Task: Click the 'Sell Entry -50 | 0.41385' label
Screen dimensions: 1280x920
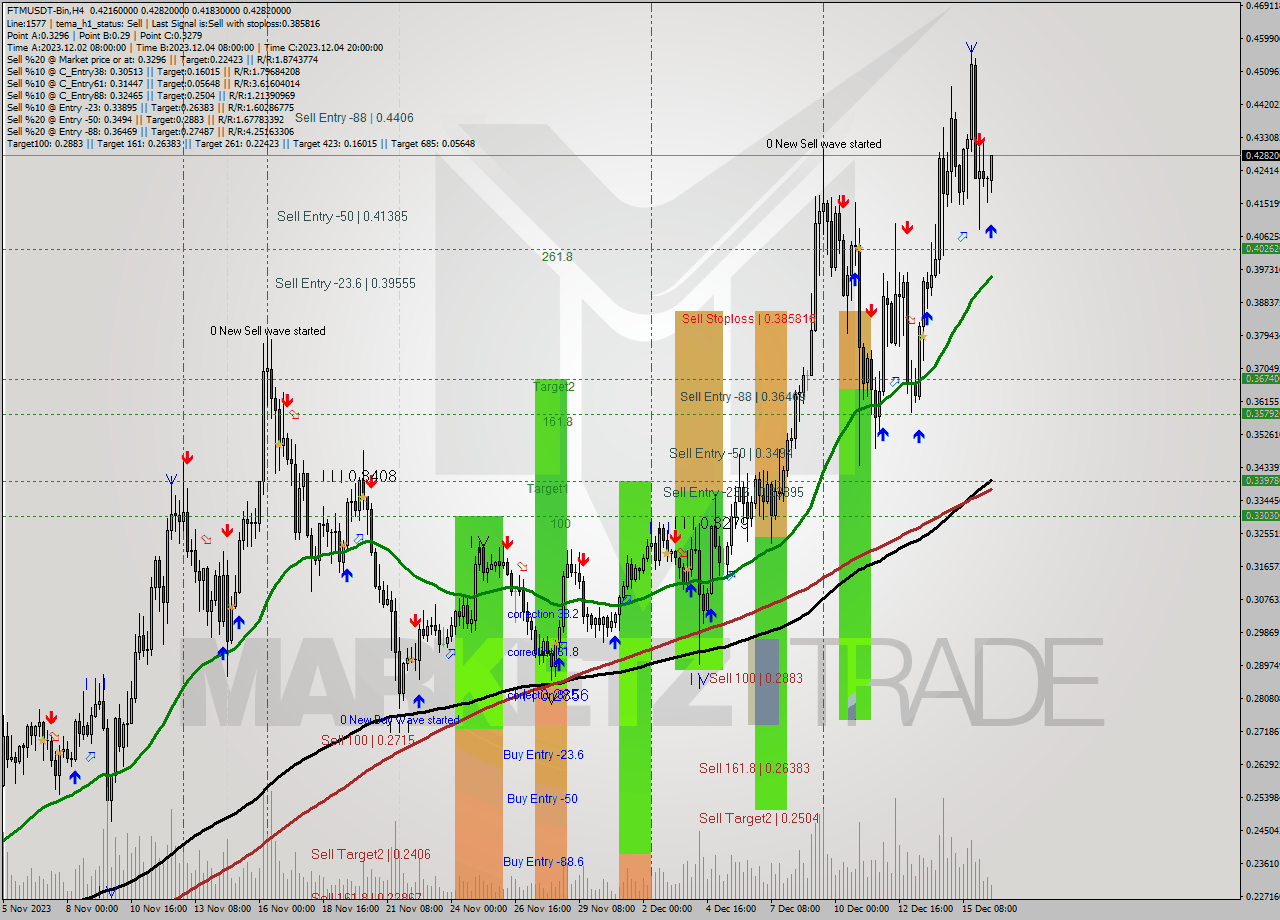Action: tap(342, 216)
